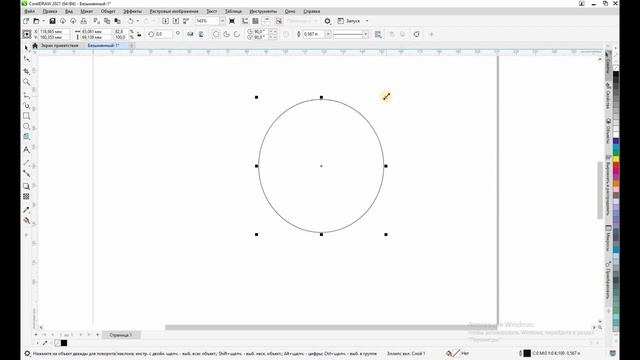The image size is (640, 360).
Task: Select the Pick tool in the toolbox
Action: pyautogui.click(x=27, y=48)
